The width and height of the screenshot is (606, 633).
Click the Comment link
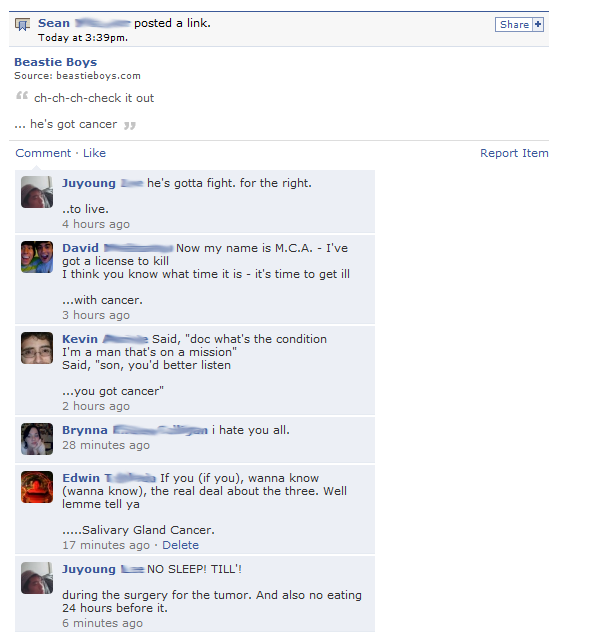[x=43, y=153]
